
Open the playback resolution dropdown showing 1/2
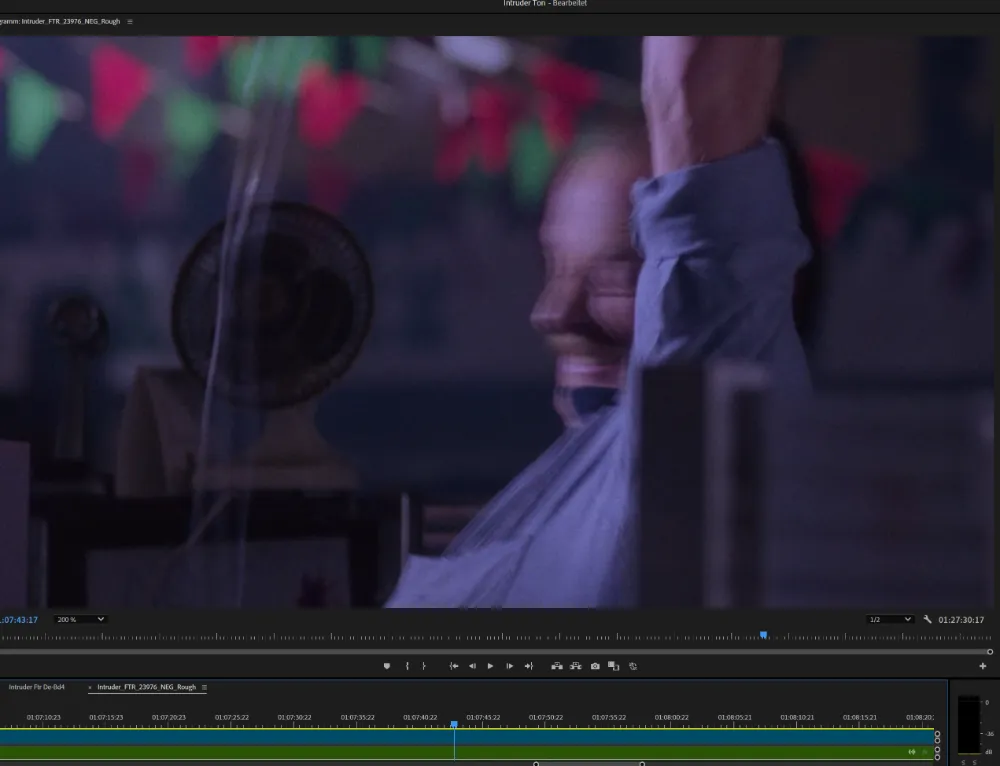[x=890, y=620]
